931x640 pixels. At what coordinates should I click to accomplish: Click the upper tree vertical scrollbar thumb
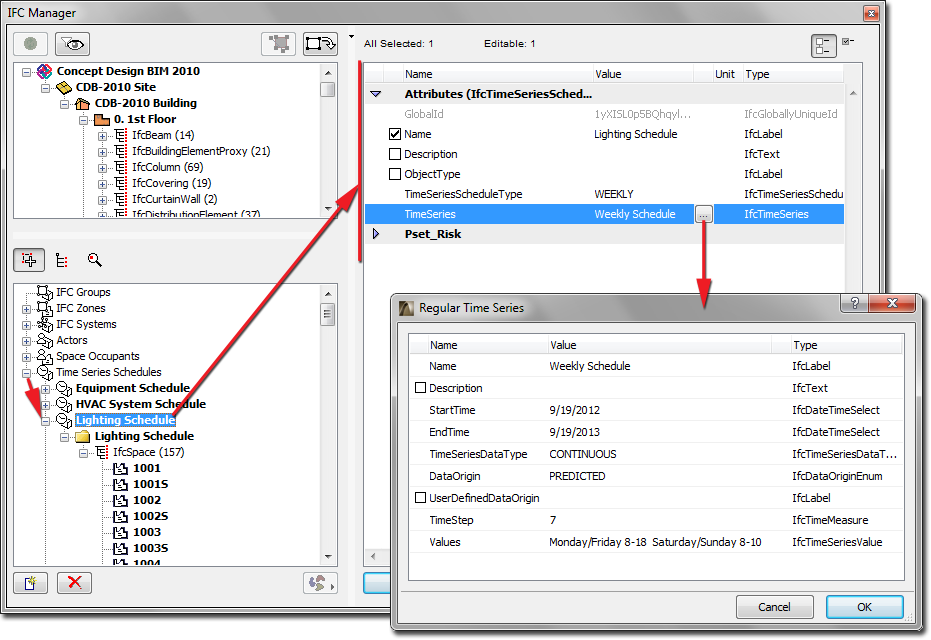(x=327, y=90)
